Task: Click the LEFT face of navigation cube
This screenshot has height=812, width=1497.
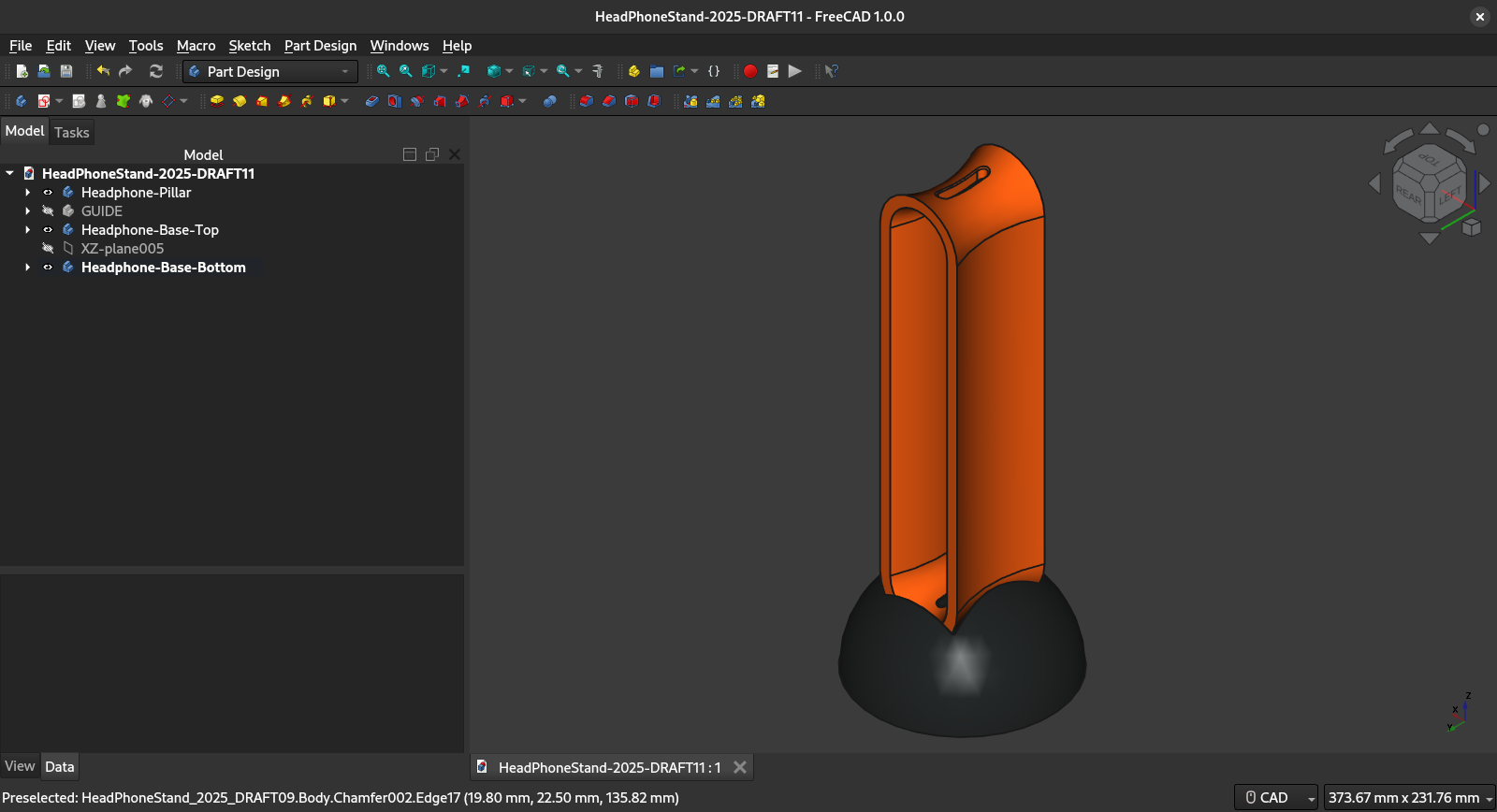Action: (x=1449, y=196)
